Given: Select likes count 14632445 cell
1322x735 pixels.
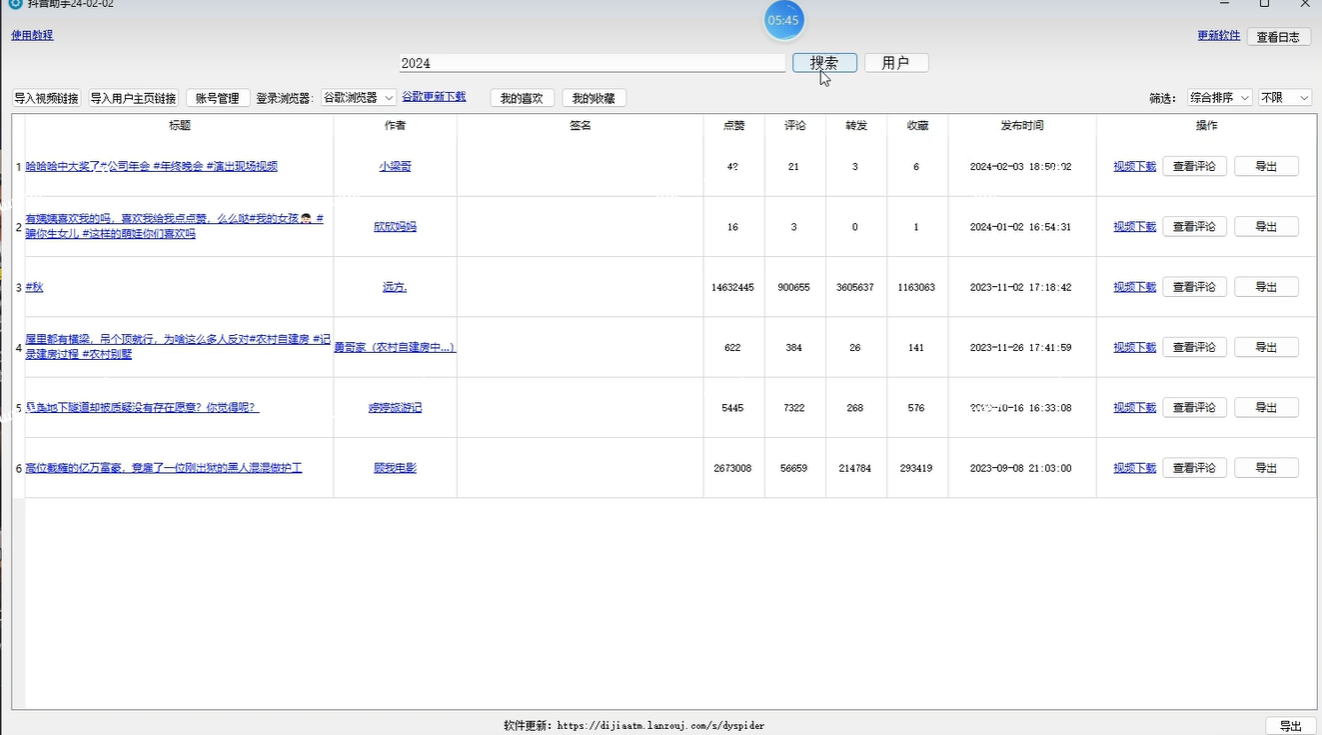Looking at the screenshot, I should pyautogui.click(x=733, y=287).
